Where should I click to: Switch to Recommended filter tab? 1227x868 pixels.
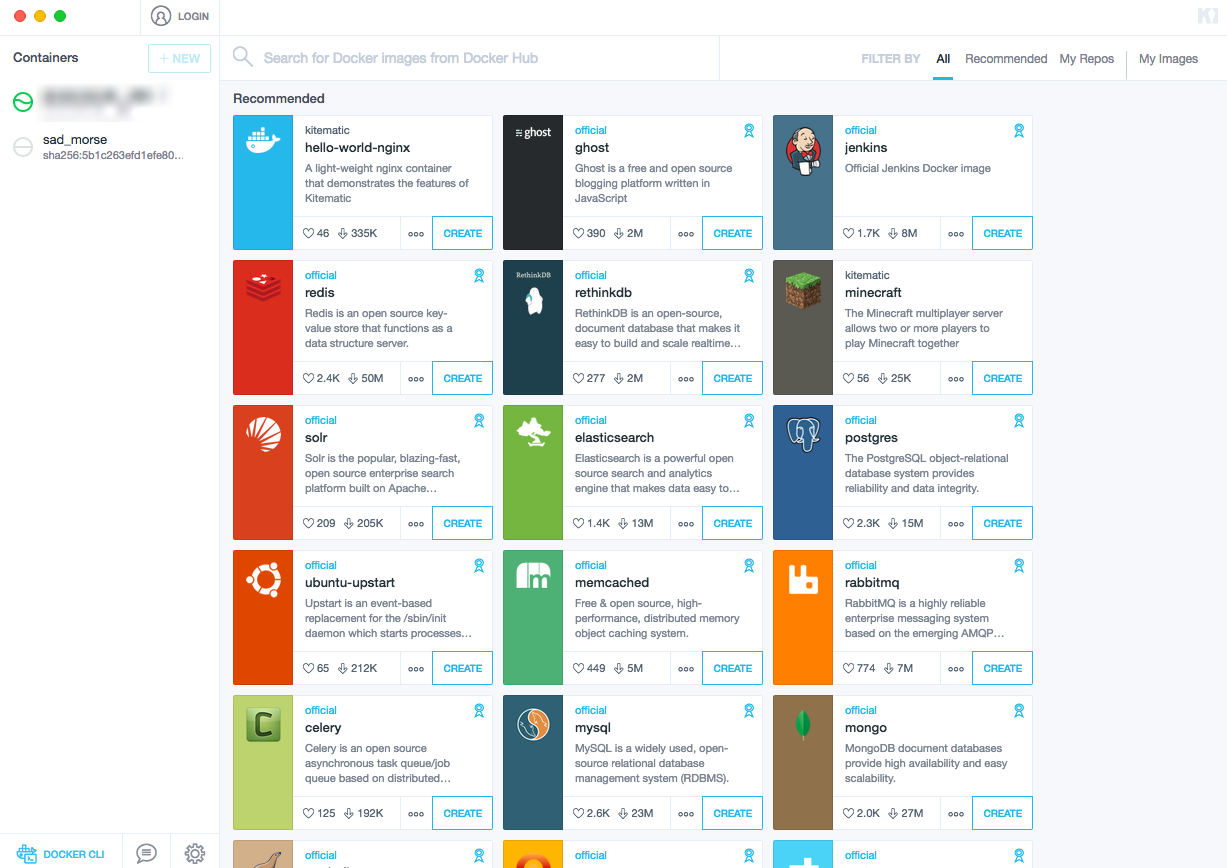tap(1006, 59)
